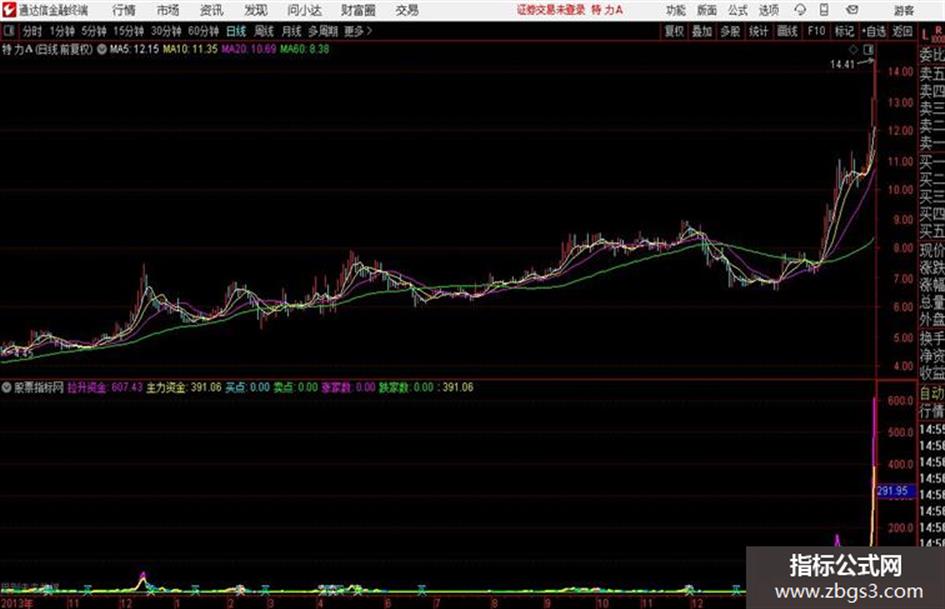945x609 pixels.
Task: Switch to 1分钟 chart period
Action: pos(62,31)
